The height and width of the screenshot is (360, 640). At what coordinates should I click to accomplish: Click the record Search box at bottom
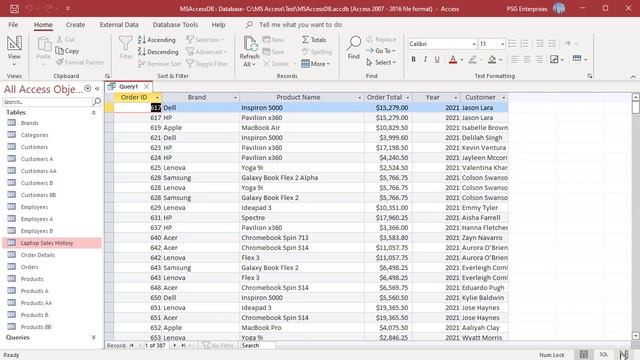click(258, 345)
